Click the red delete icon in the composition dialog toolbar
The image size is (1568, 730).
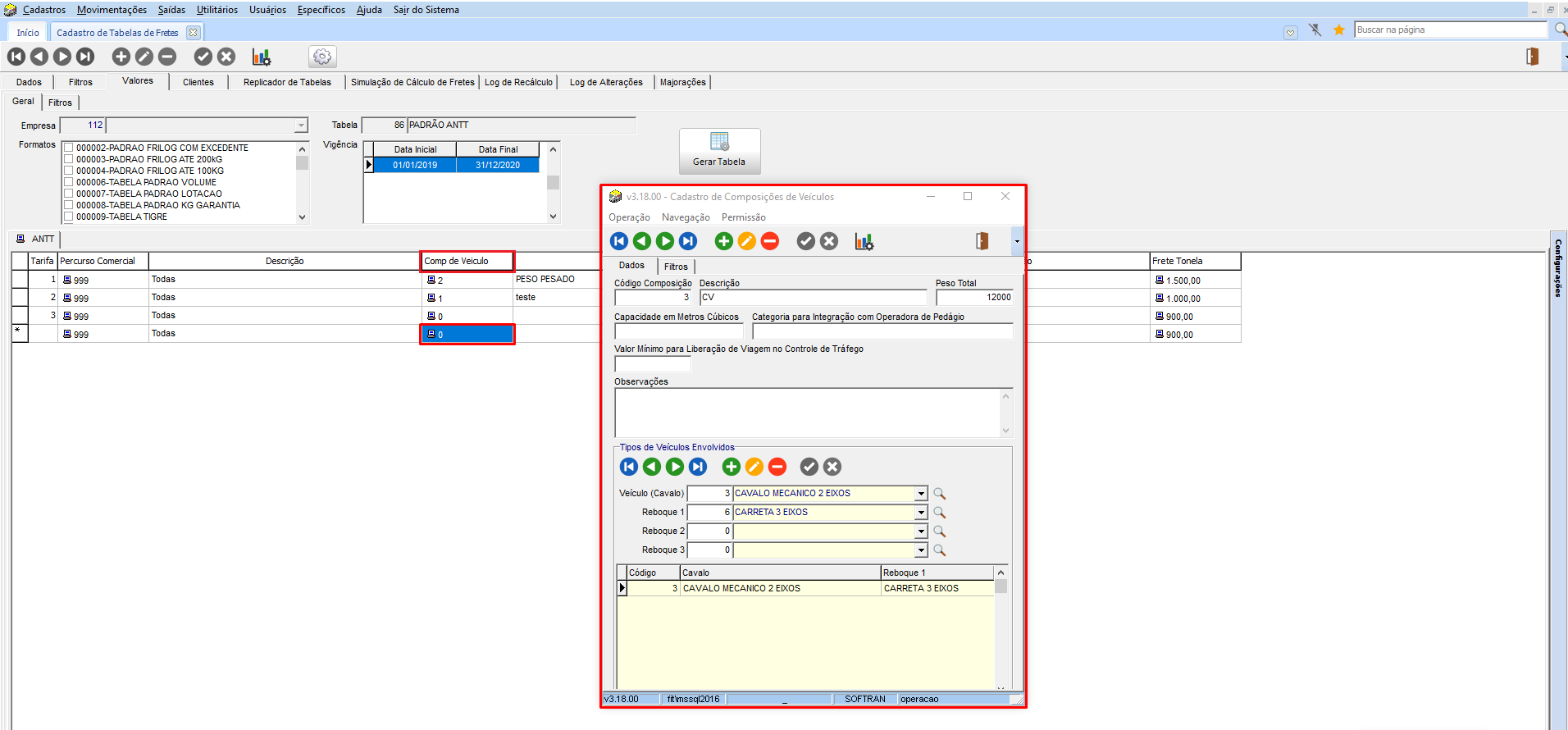pyautogui.click(x=769, y=241)
